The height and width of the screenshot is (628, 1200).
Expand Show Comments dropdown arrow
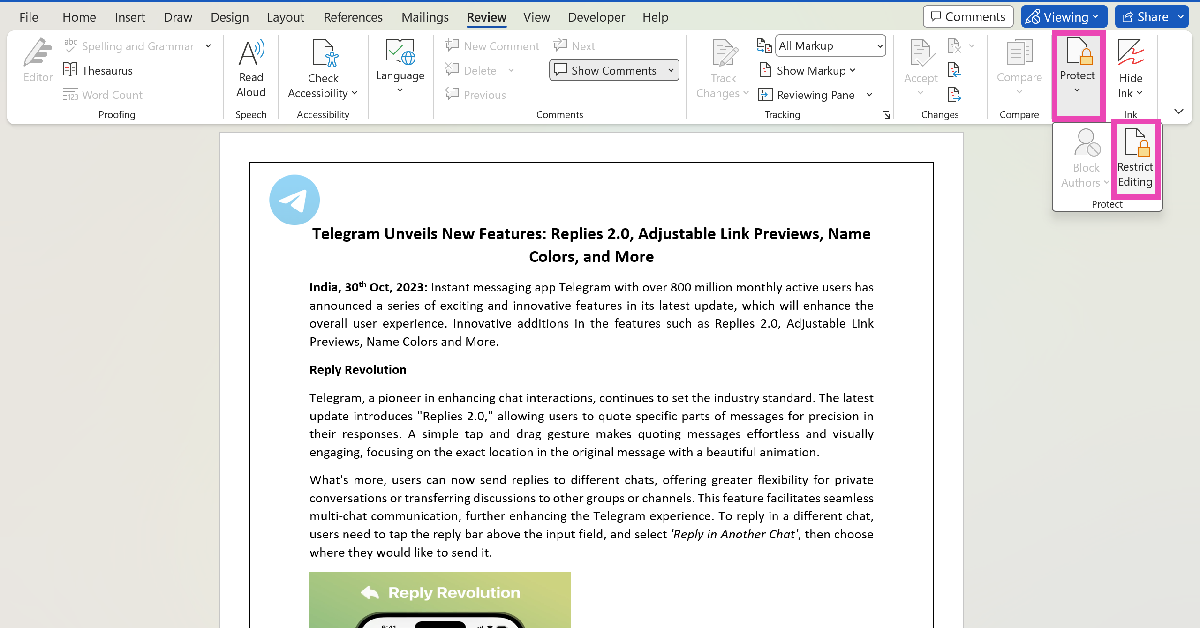point(670,71)
